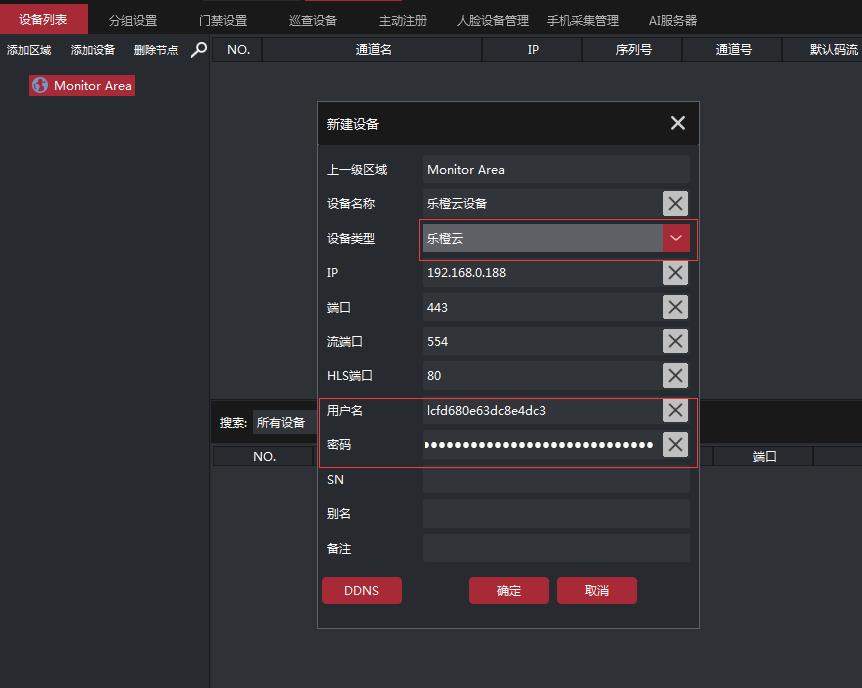
Task: Click 添加区域 in the sidebar toolbar
Action: coord(29,50)
